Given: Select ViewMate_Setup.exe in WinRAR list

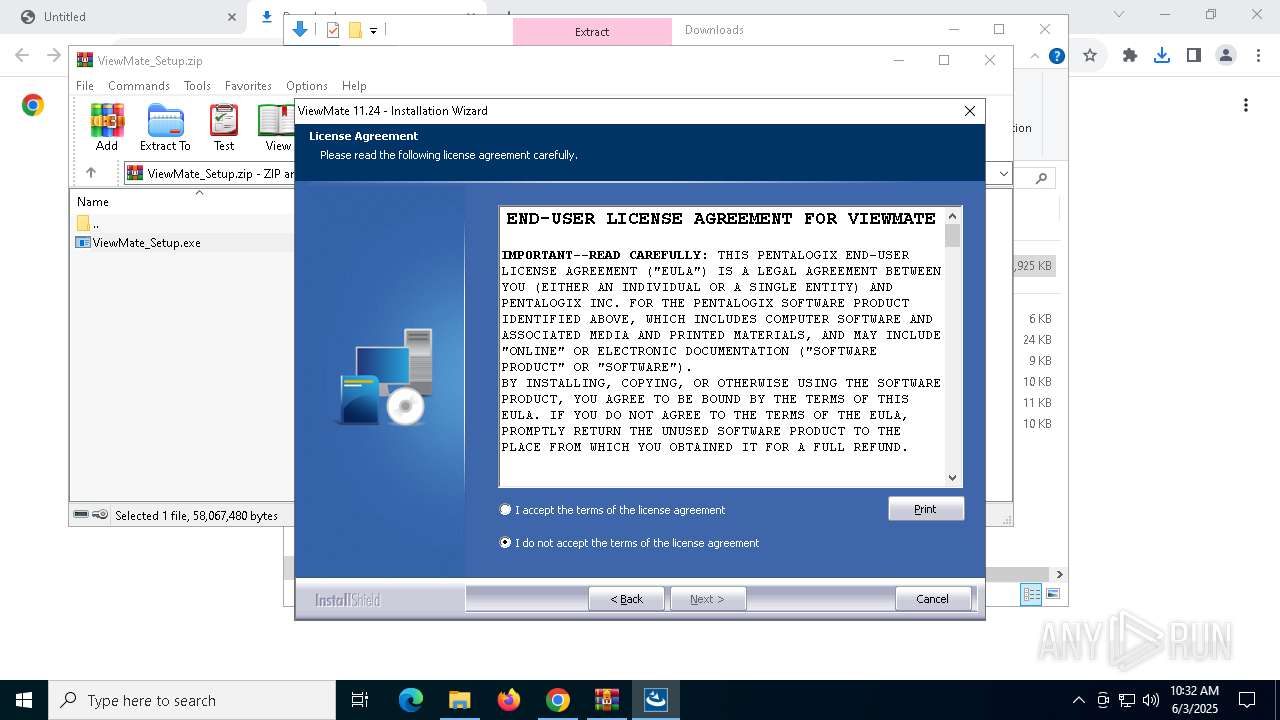Looking at the screenshot, I should (x=182, y=242).
